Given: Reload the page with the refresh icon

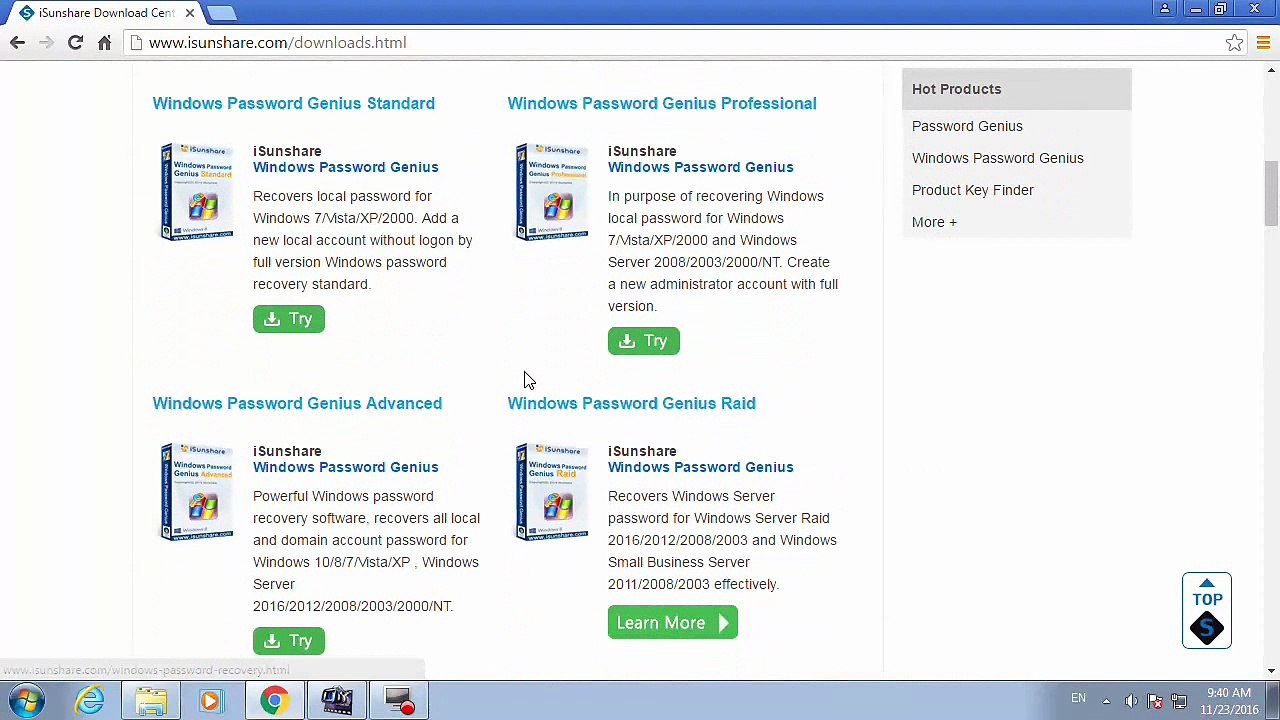Looking at the screenshot, I should click(x=75, y=43).
